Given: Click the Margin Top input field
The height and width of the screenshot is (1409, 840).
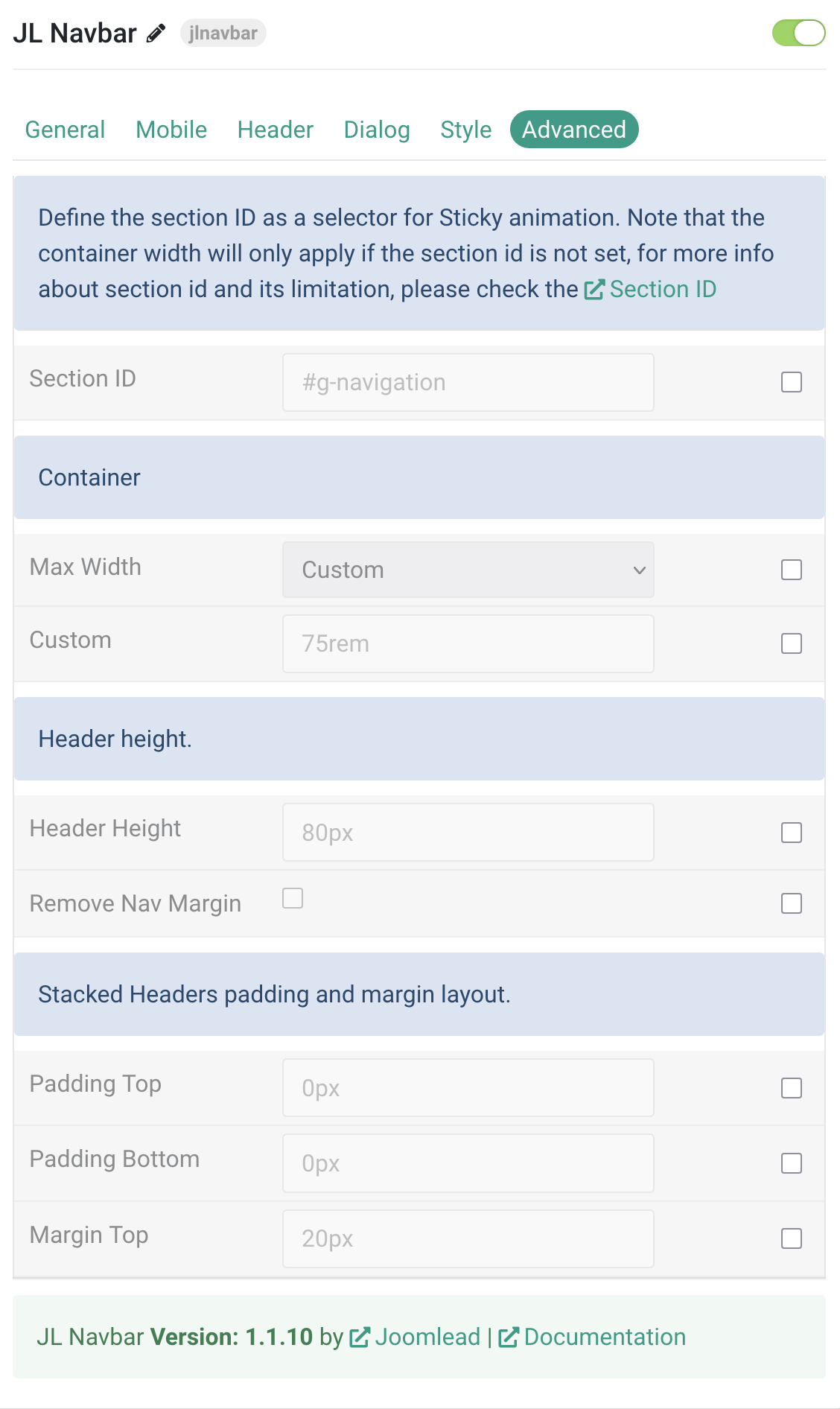Looking at the screenshot, I should tap(468, 1238).
